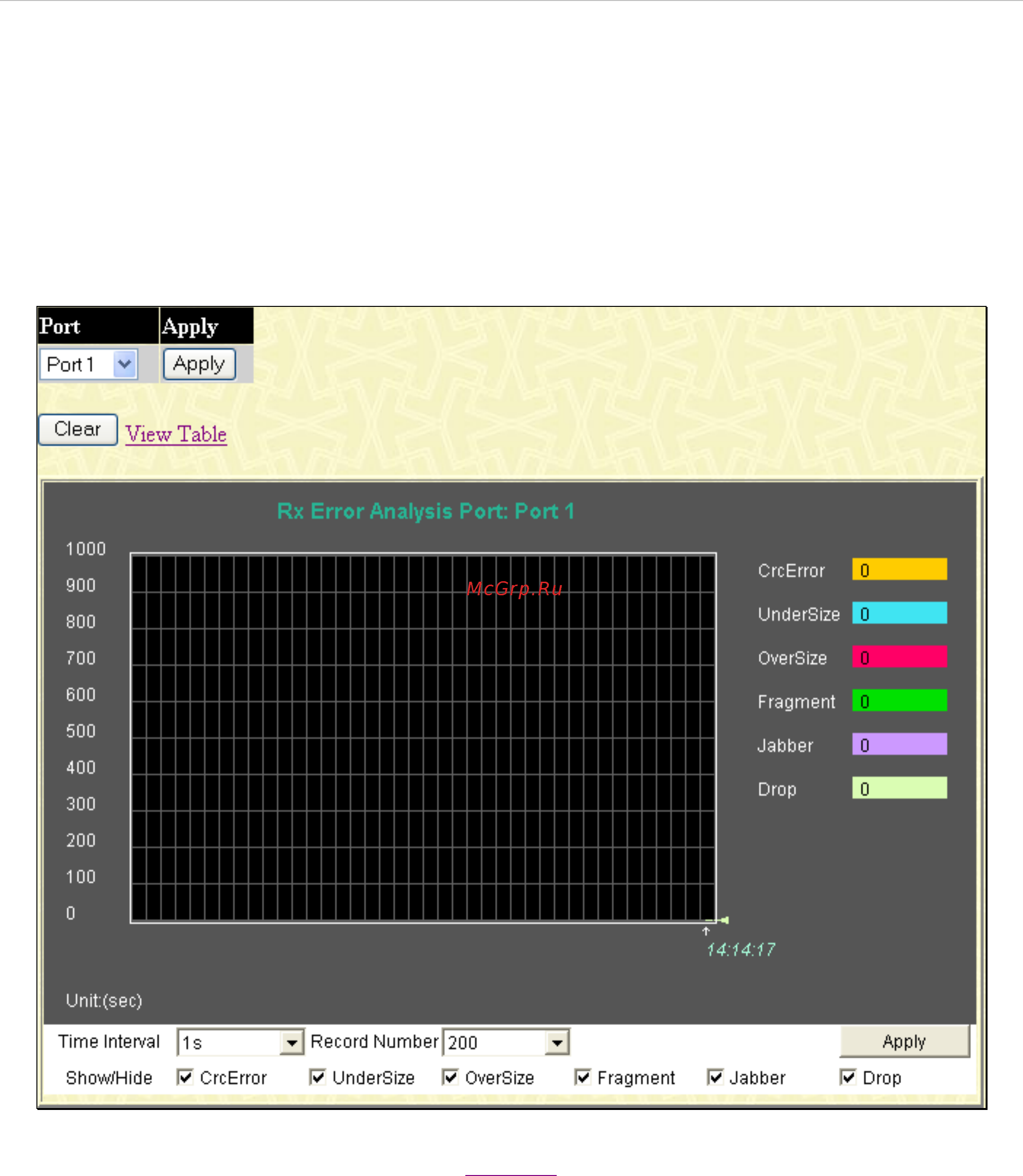
Task: Click the Clear button
Action: coord(78,429)
